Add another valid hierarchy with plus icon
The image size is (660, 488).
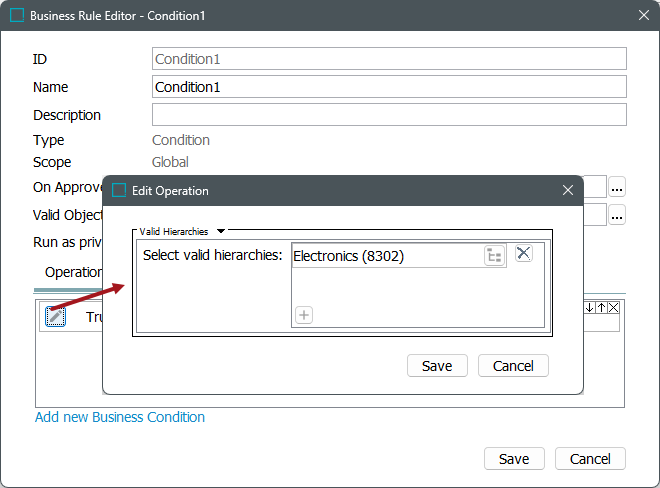304,315
